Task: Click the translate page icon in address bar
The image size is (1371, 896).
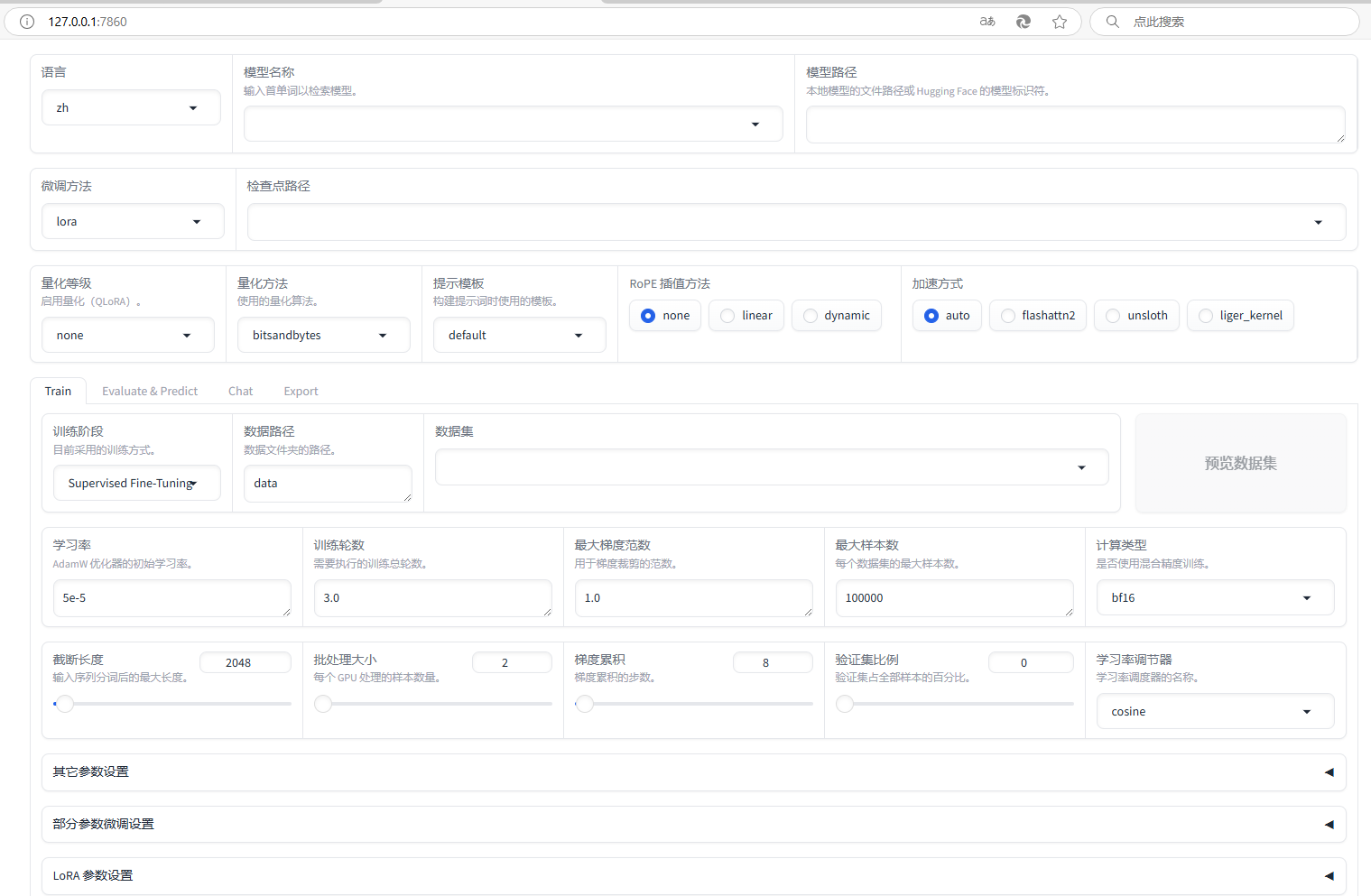Action: pyautogui.click(x=987, y=22)
